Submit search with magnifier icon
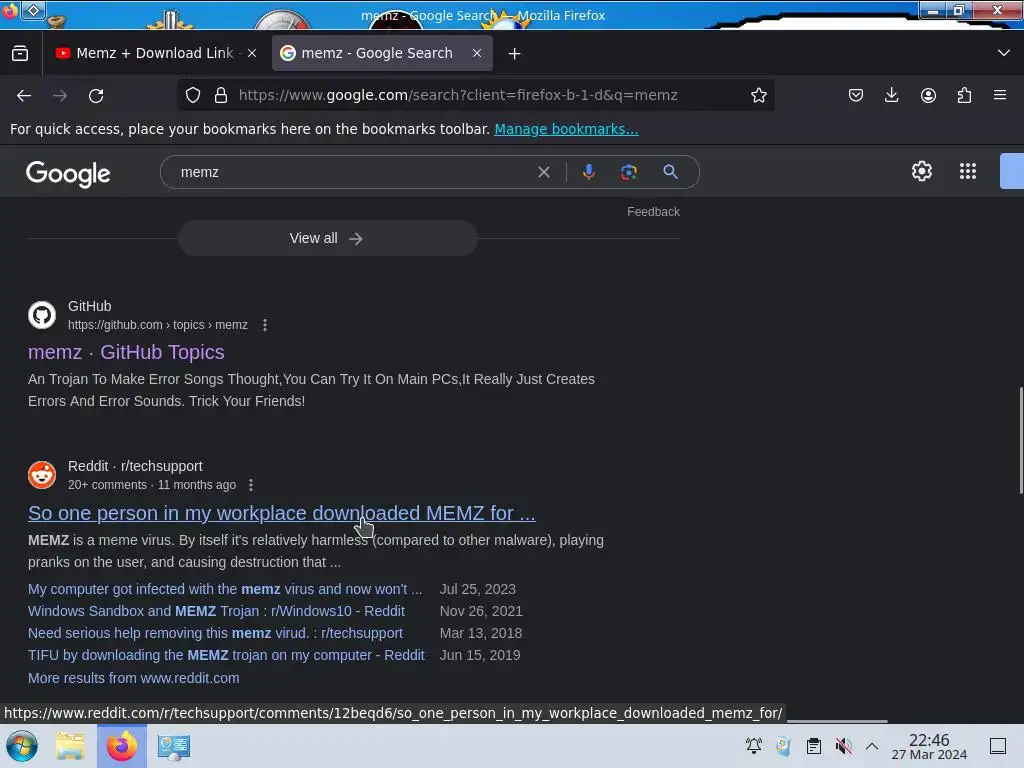 [670, 172]
